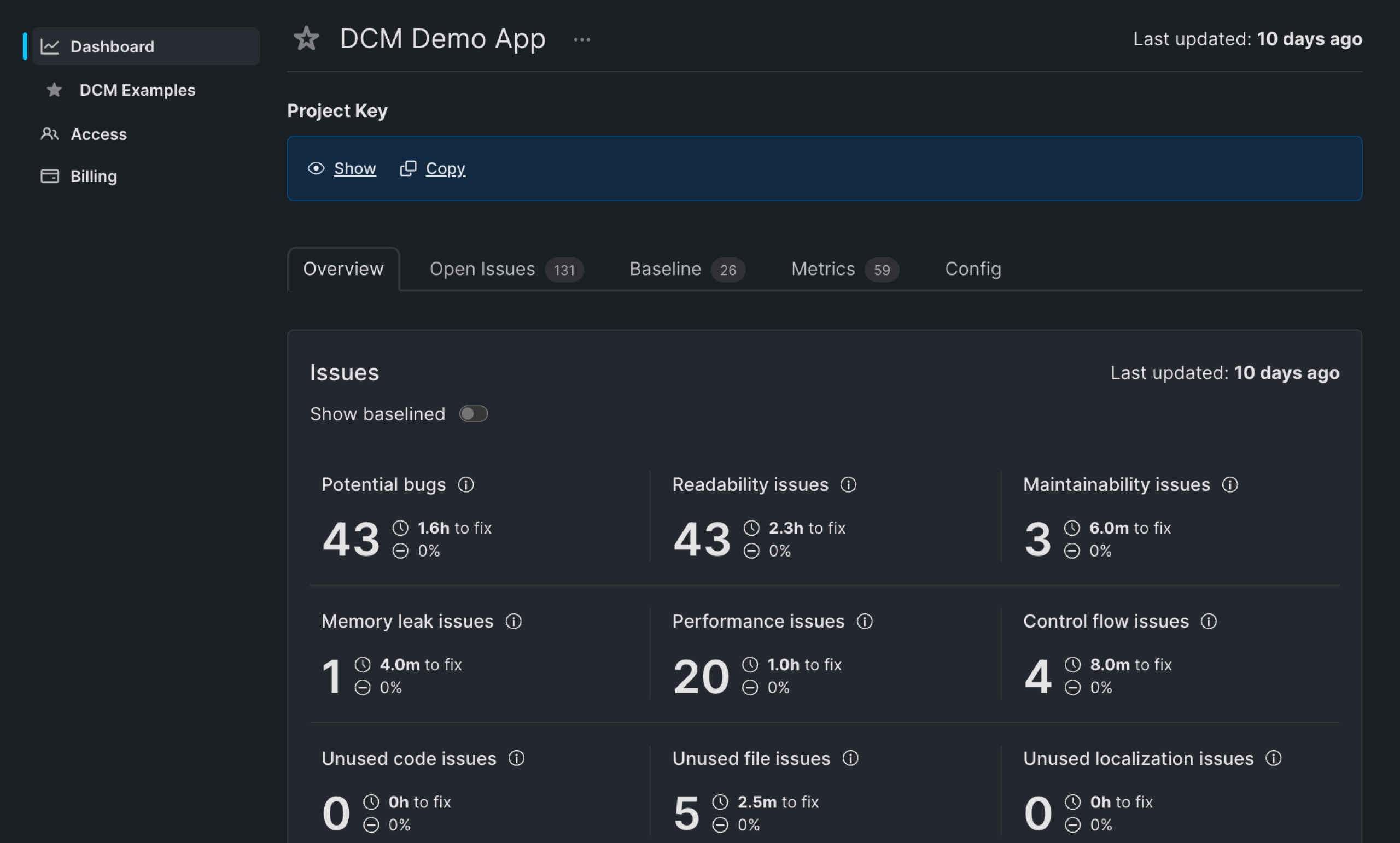This screenshot has height=843, width=1400.
Task: Open DCM Examples in the sidebar
Action: click(x=137, y=90)
